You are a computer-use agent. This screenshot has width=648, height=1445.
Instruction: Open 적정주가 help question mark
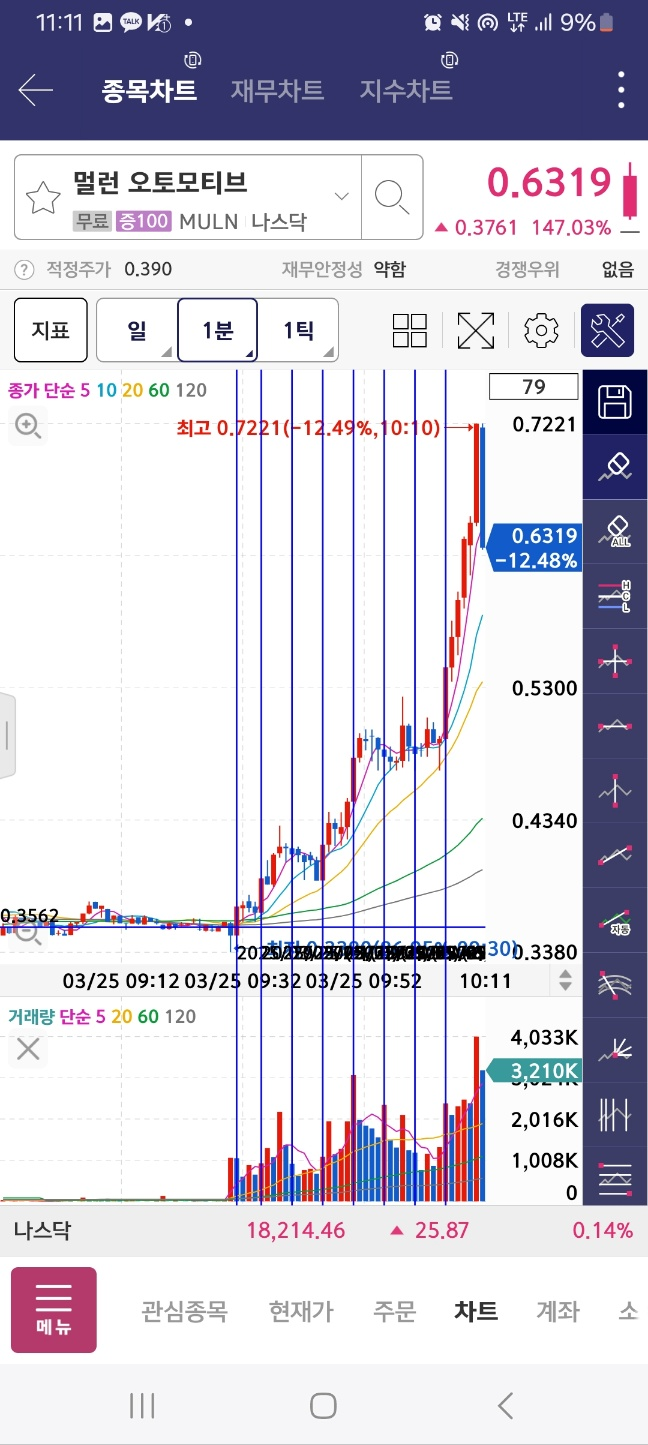click(24, 269)
